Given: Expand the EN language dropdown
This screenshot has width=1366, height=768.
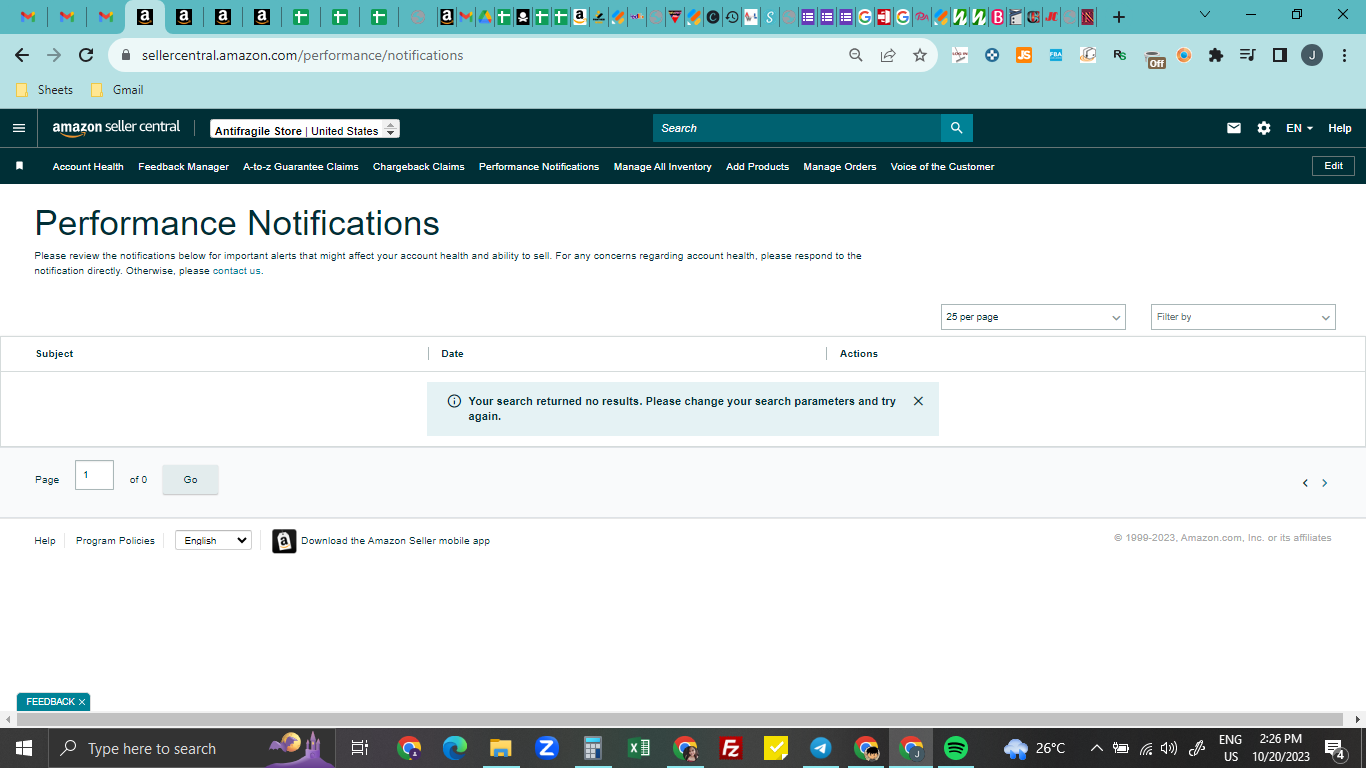Looking at the screenshot, I should (x=1299, y=128).
